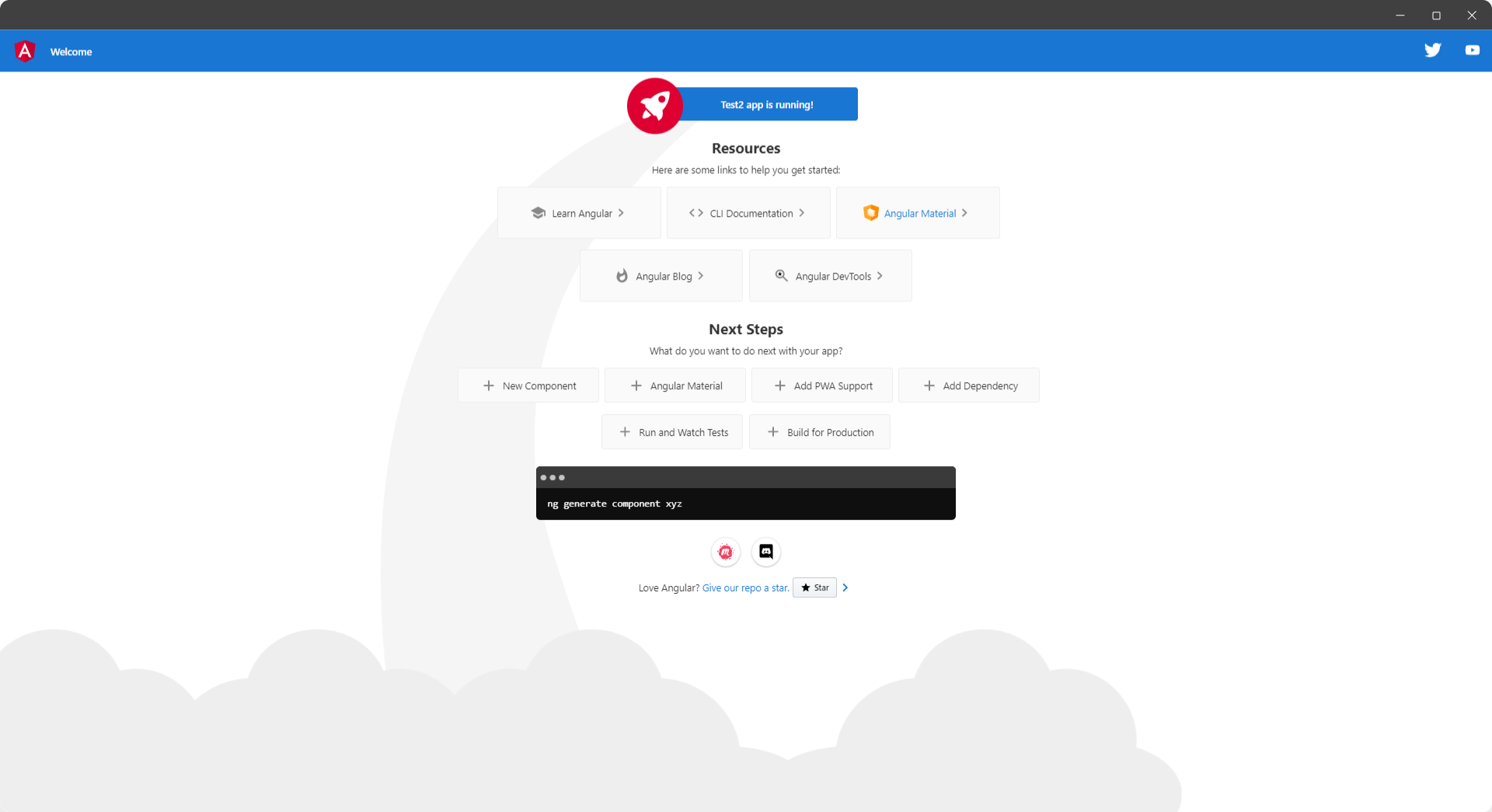Select Add PWA Support
Screen dimensions: 1492x812
tap(822, 385)
